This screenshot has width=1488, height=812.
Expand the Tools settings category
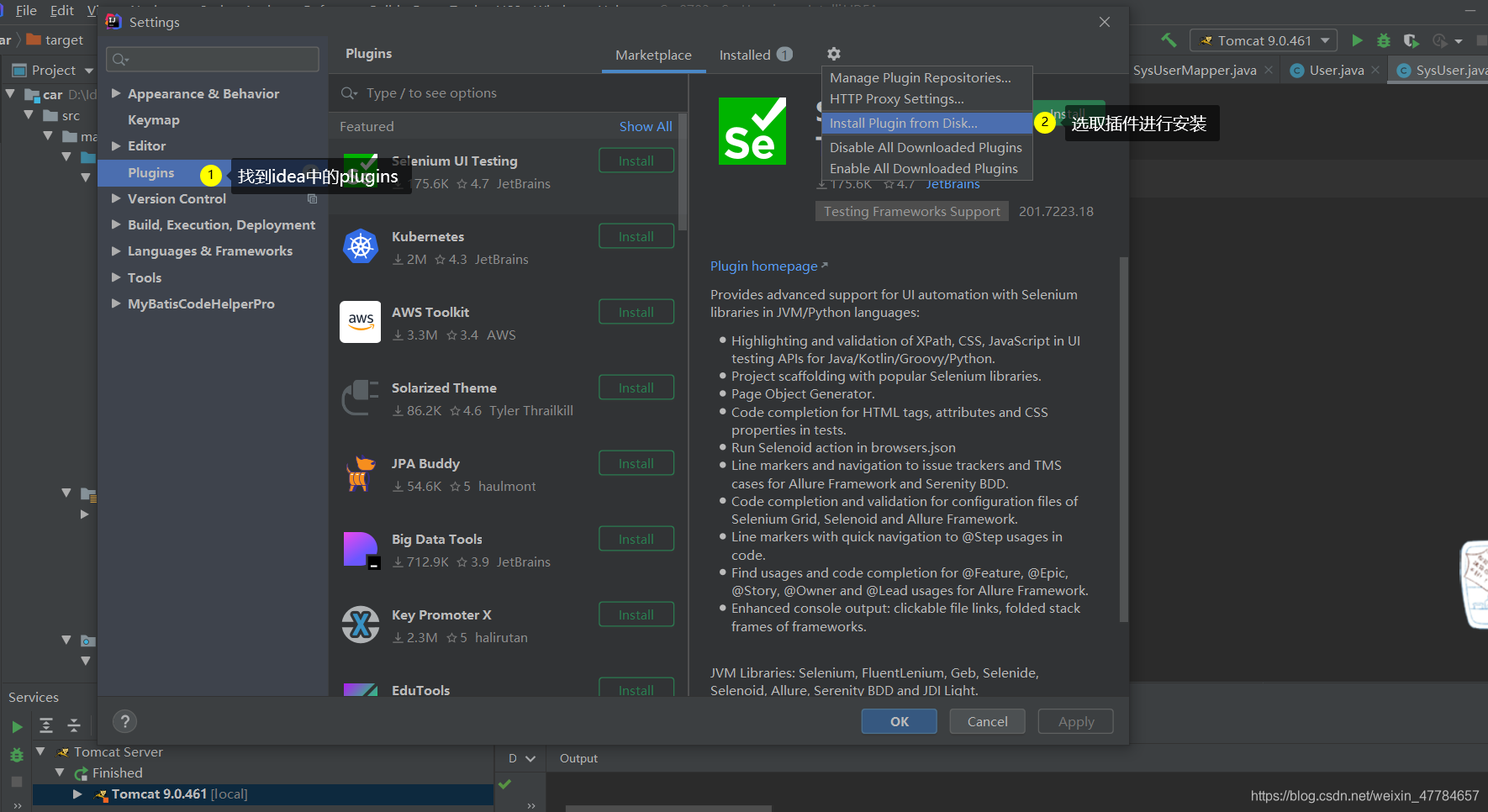116,277
